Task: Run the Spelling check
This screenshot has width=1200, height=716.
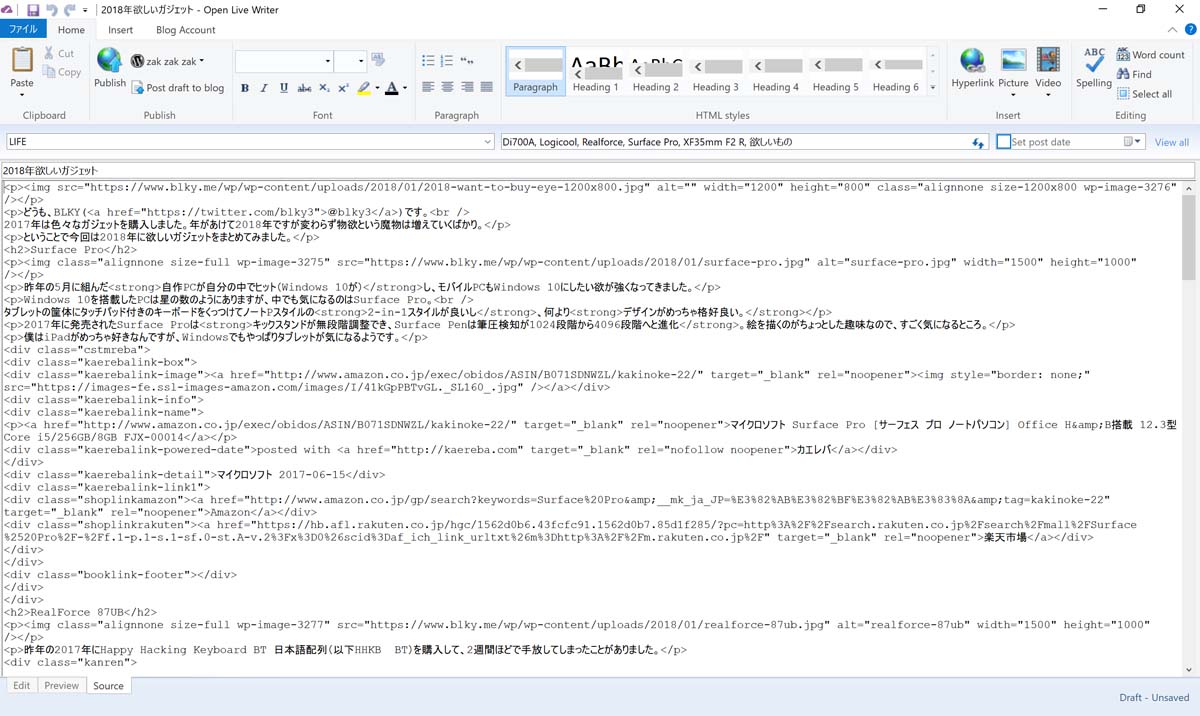Action: (1094, 68)
